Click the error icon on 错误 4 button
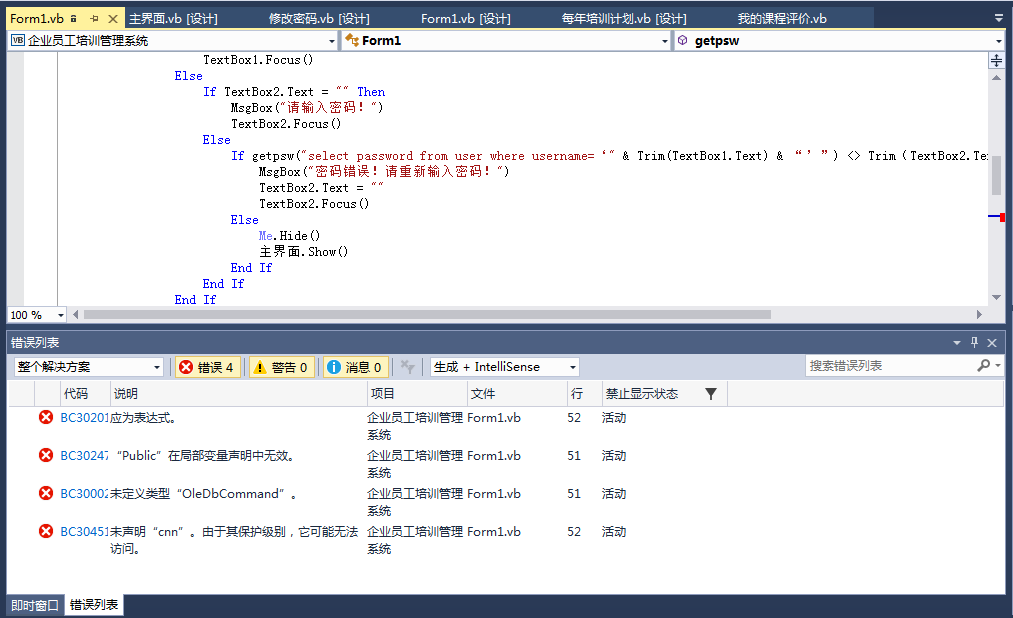This screenshot has height=618, width=1013. [186, 367]
